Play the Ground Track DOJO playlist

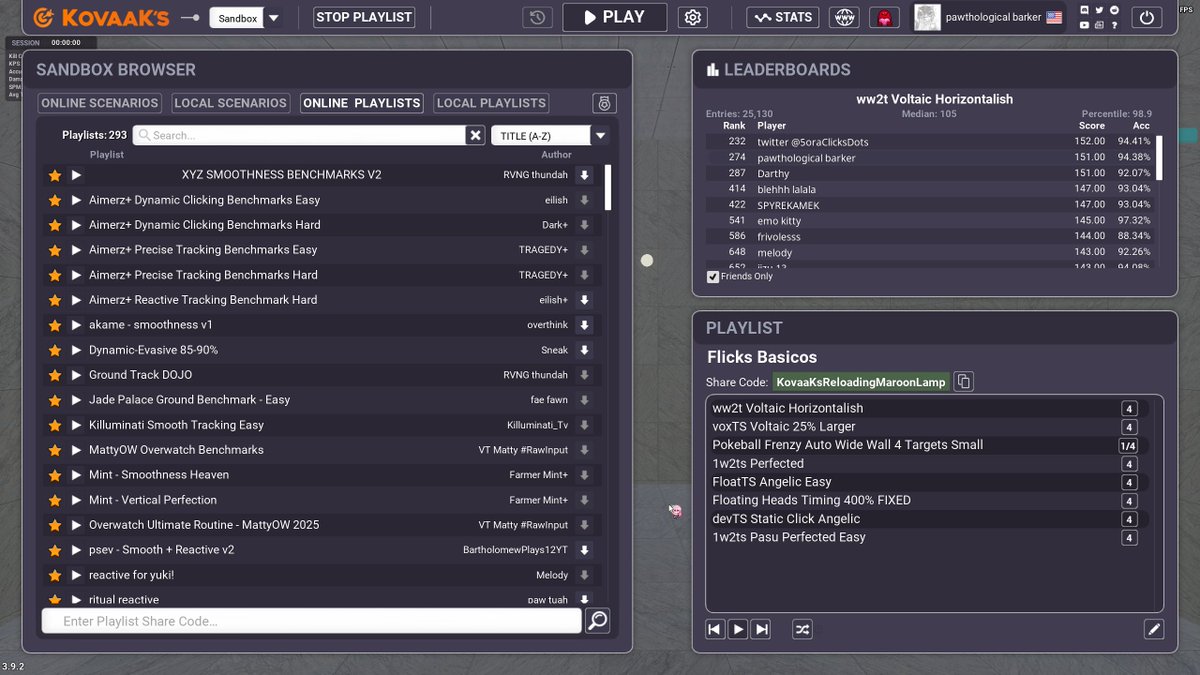(x=76, y=375)
